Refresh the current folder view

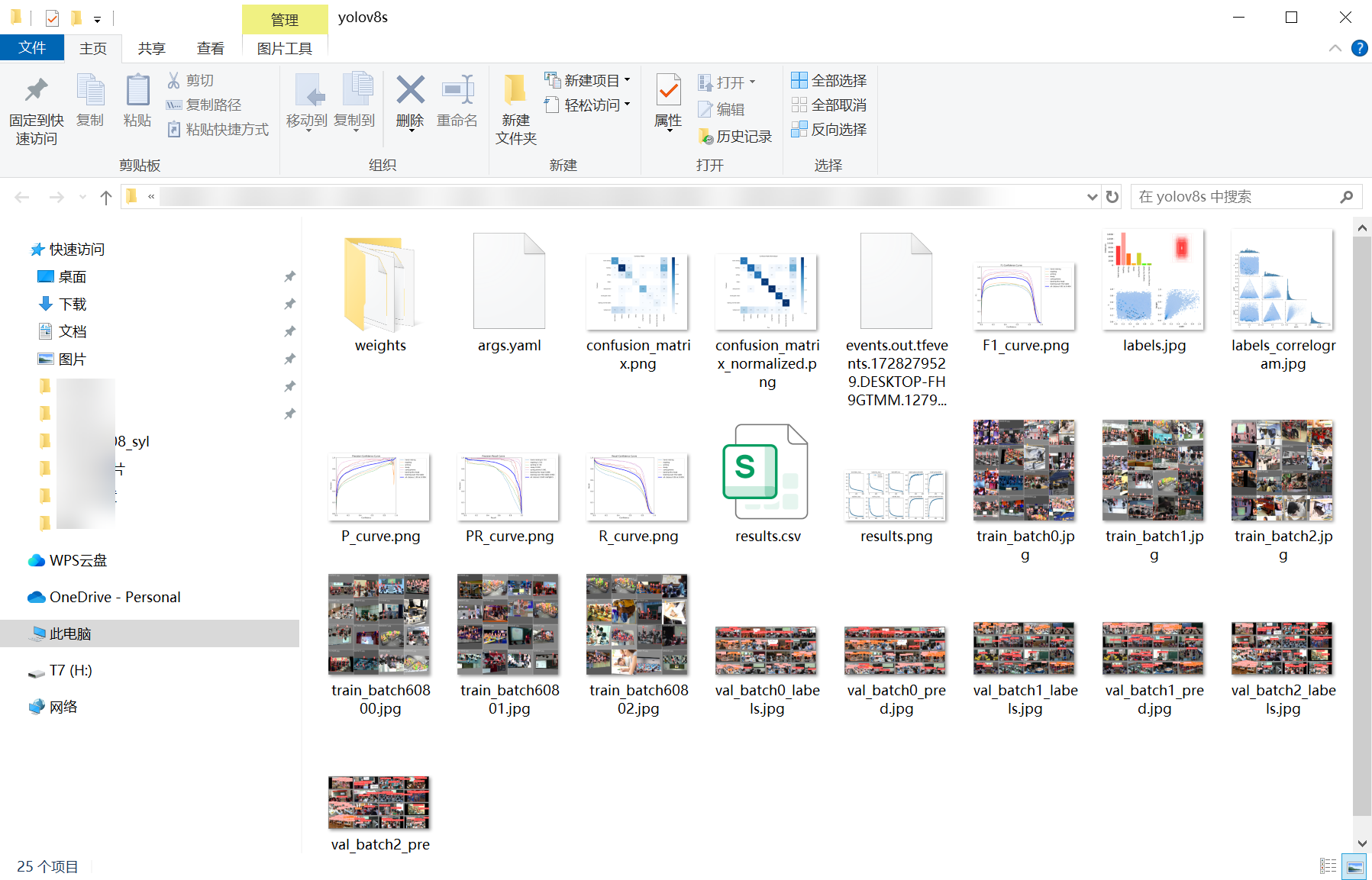(1112, 197)
